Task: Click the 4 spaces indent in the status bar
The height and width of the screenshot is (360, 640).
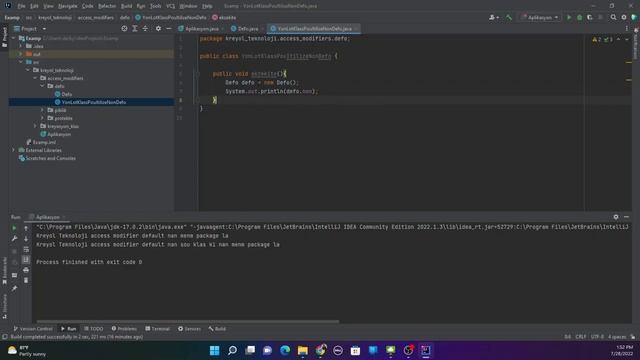Action: (617, 337)
